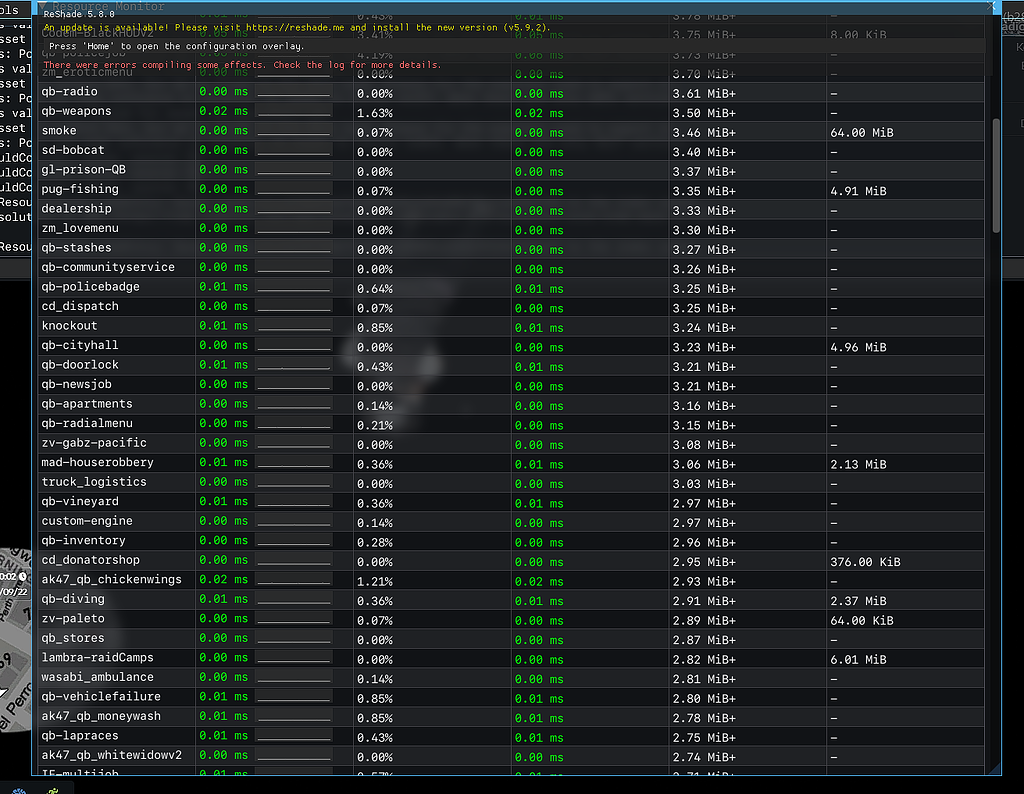Viewport: 1024px width, 794px height.
Task: Click the mad-houserobbery resource name
Action: coord(97,462)
